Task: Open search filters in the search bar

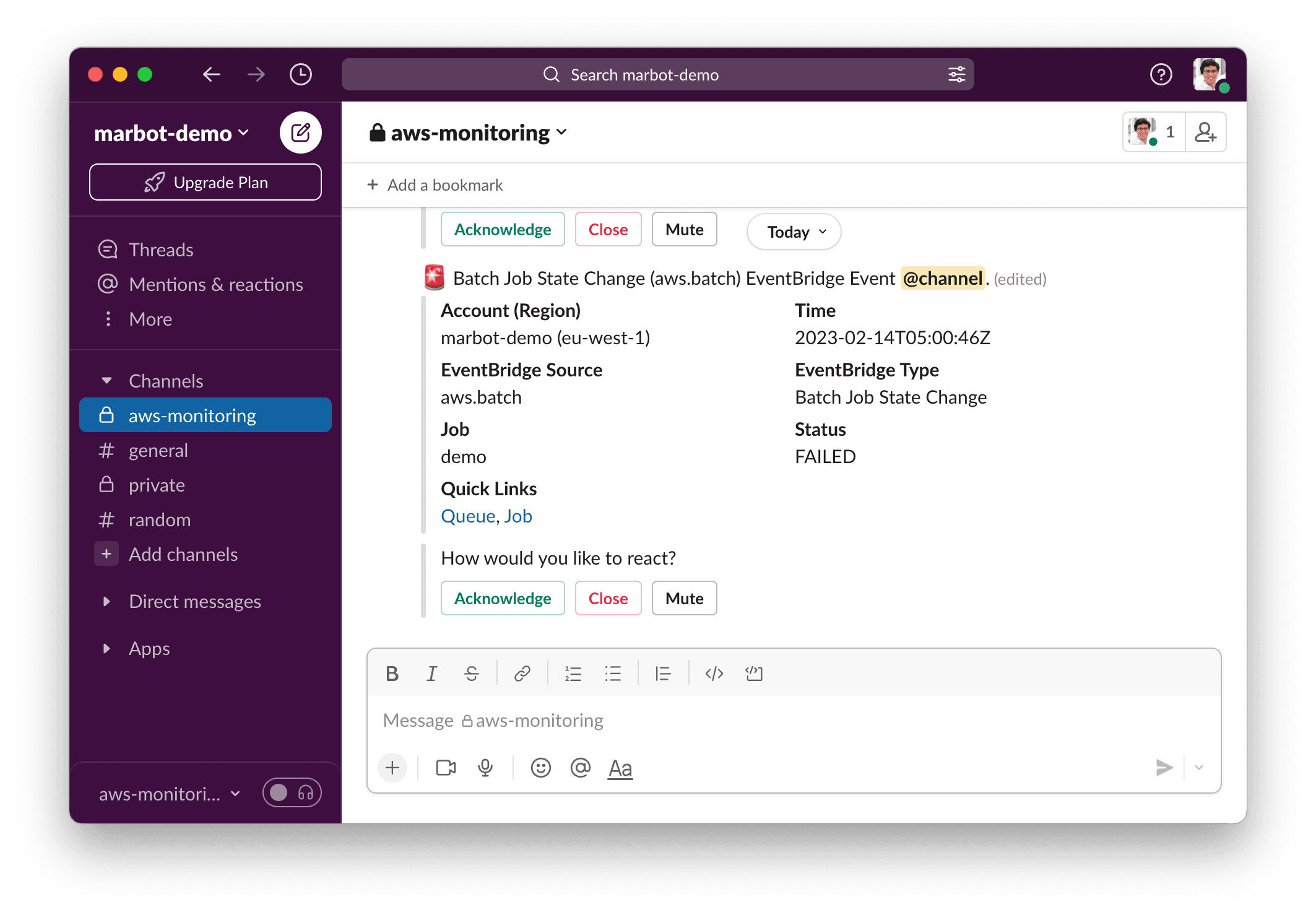Action: (x=957, y=74)
